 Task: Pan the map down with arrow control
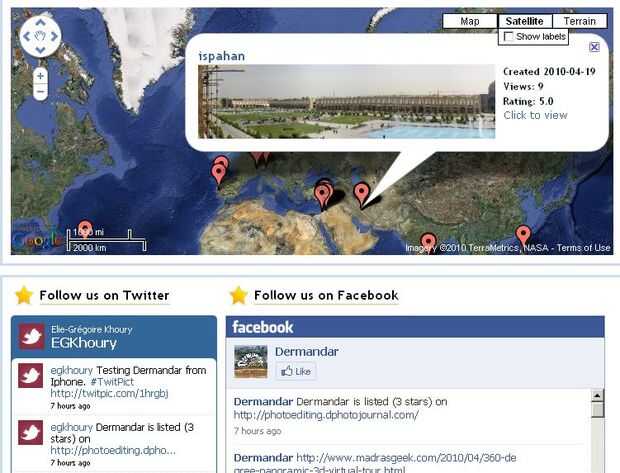[40, 50]
